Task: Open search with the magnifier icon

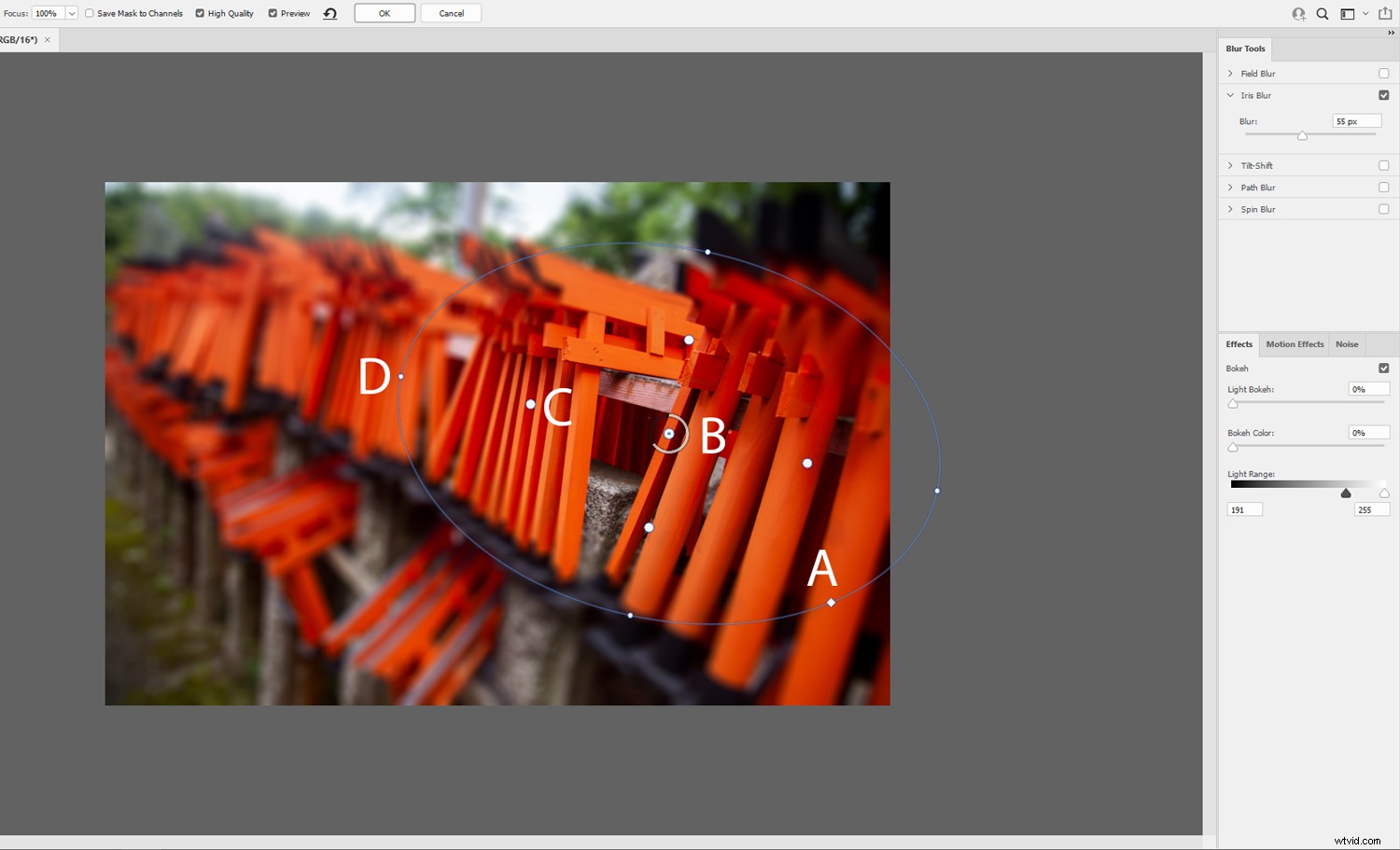Action: click(x=1323, y=13)
